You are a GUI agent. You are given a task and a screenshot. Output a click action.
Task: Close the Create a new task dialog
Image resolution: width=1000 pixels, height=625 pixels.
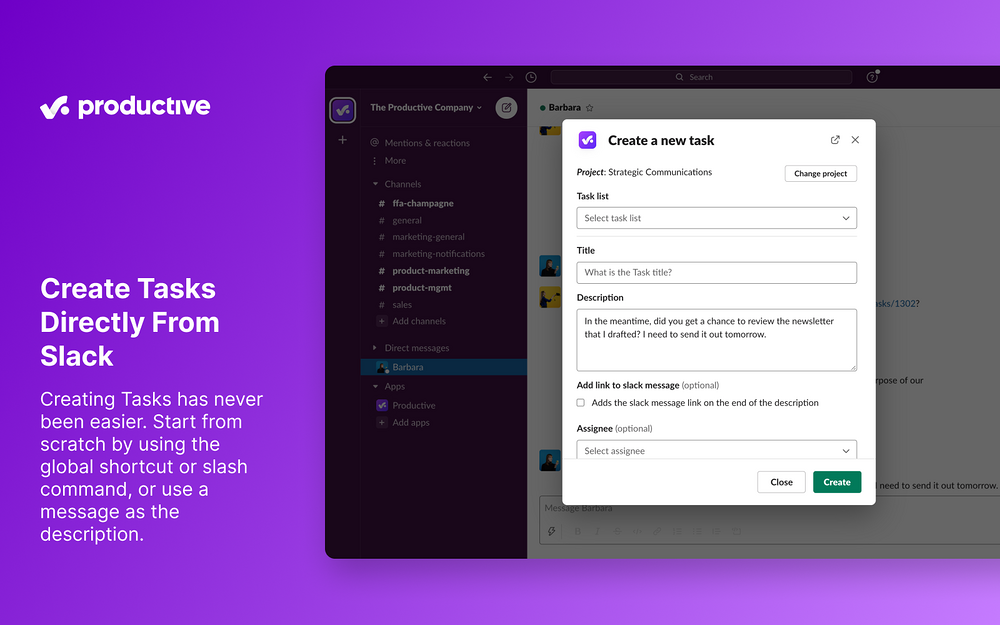click(x=855, y=140)
